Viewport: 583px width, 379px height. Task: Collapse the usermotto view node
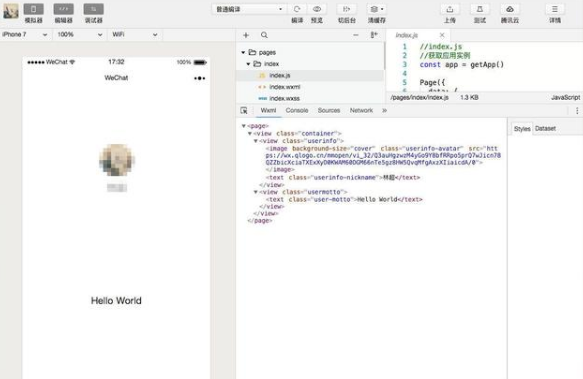point(255,192)
